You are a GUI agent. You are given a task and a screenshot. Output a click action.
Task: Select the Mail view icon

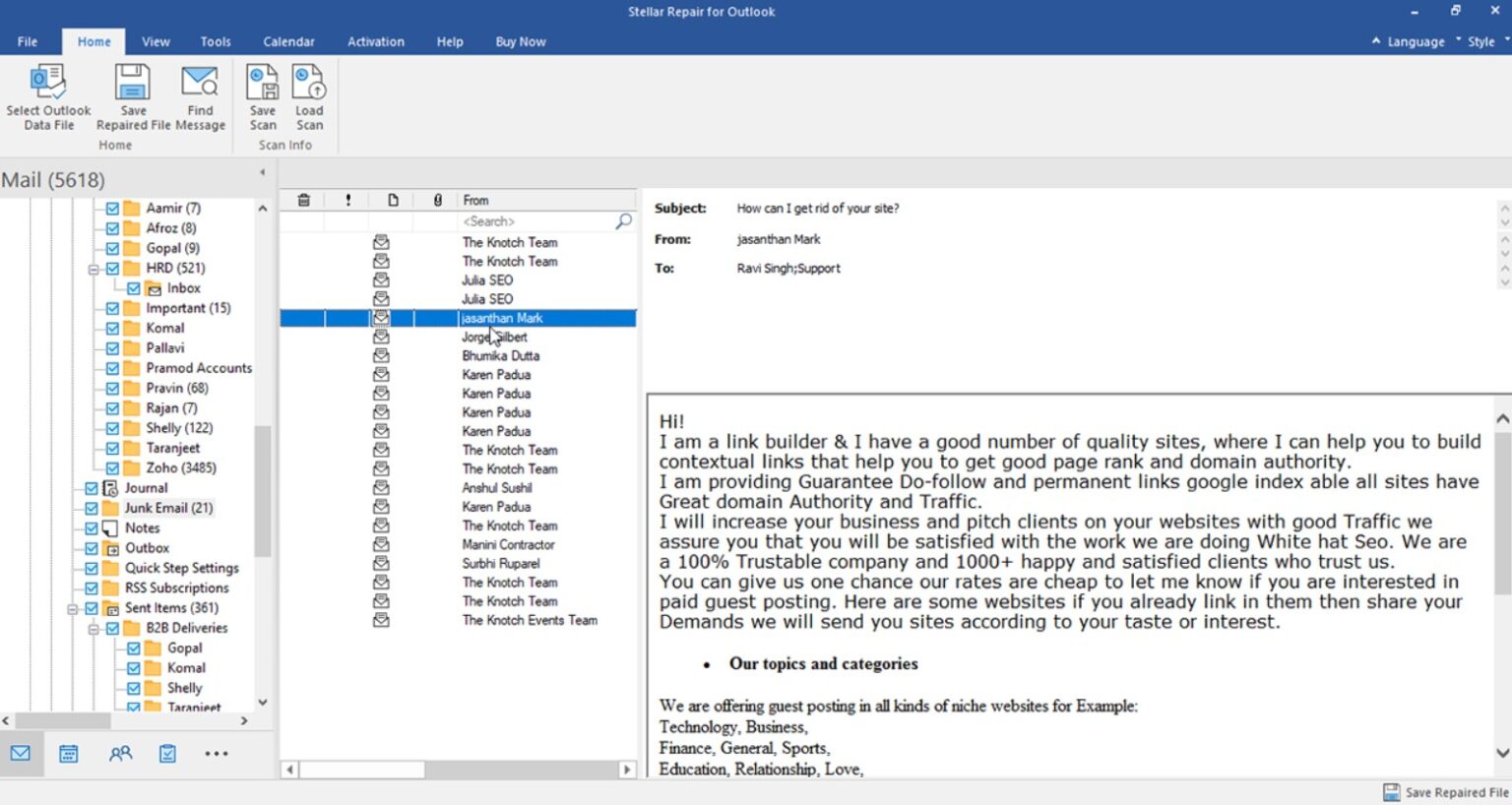(21, 753)
